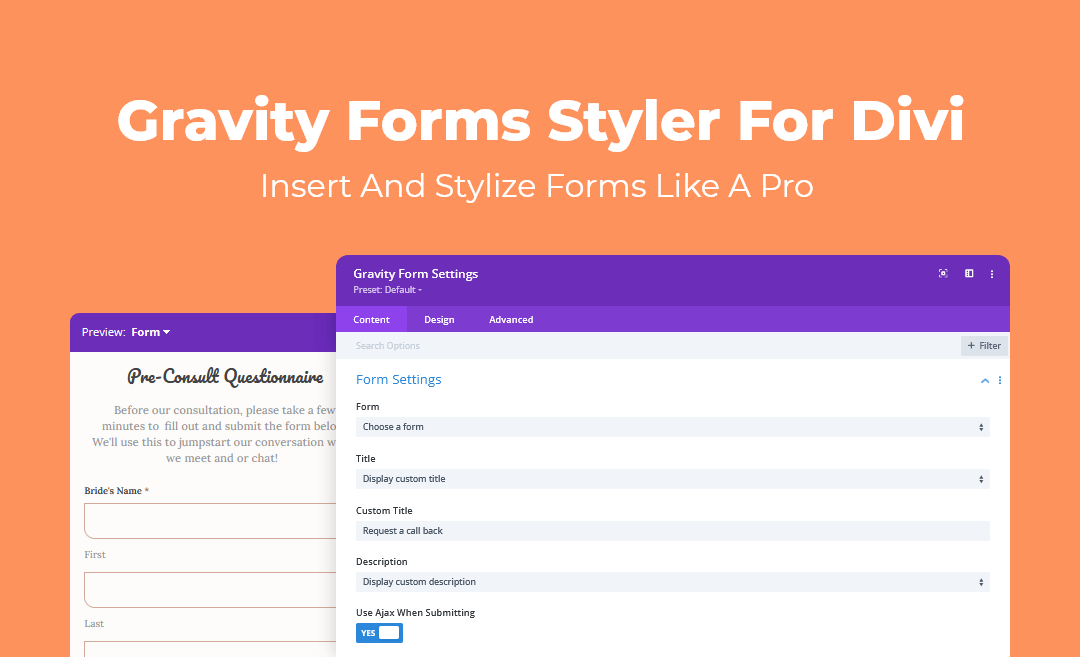The width and height of the screenshot is (1080, 657).
Task: Toggle the YES switch under Ajax setting
Action: pyautogui.click(x=379, y=632)
